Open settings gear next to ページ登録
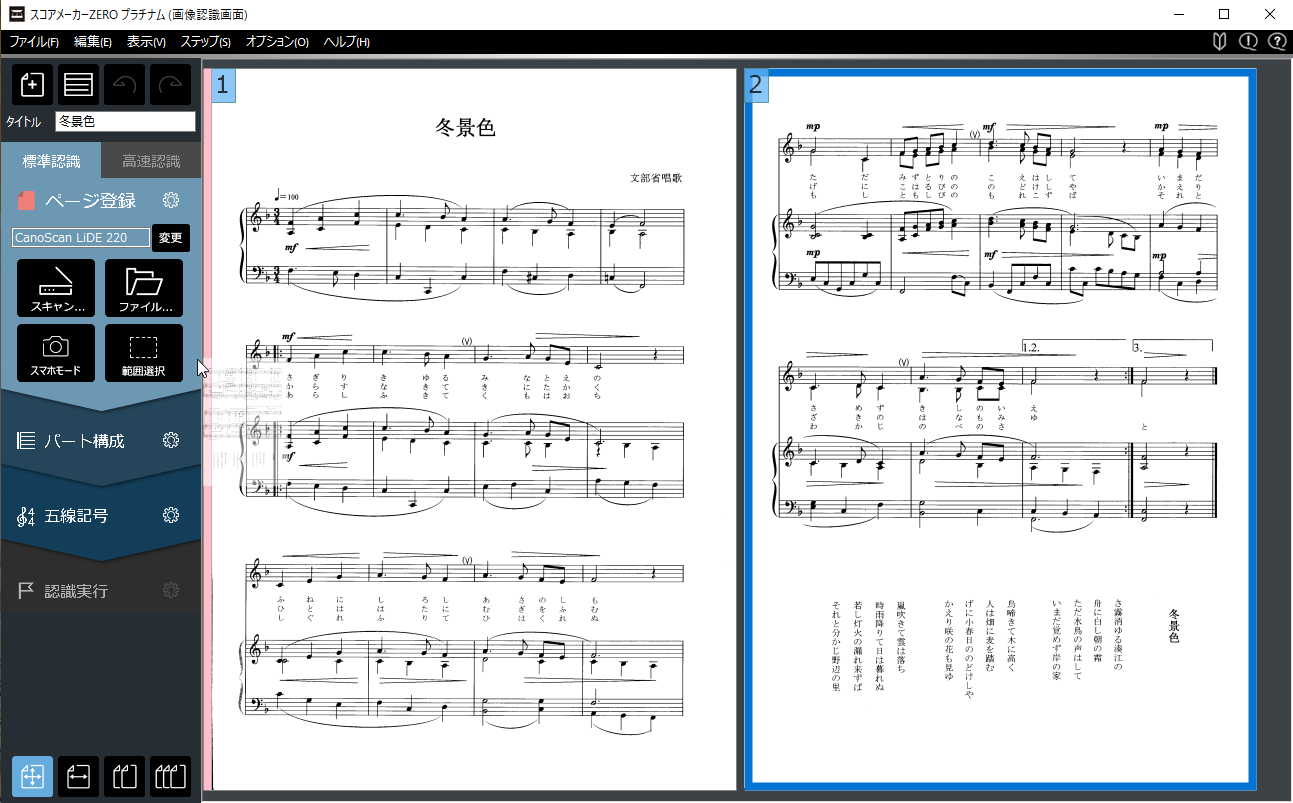Screen dimensions: 1293x803 coord(171,201)
